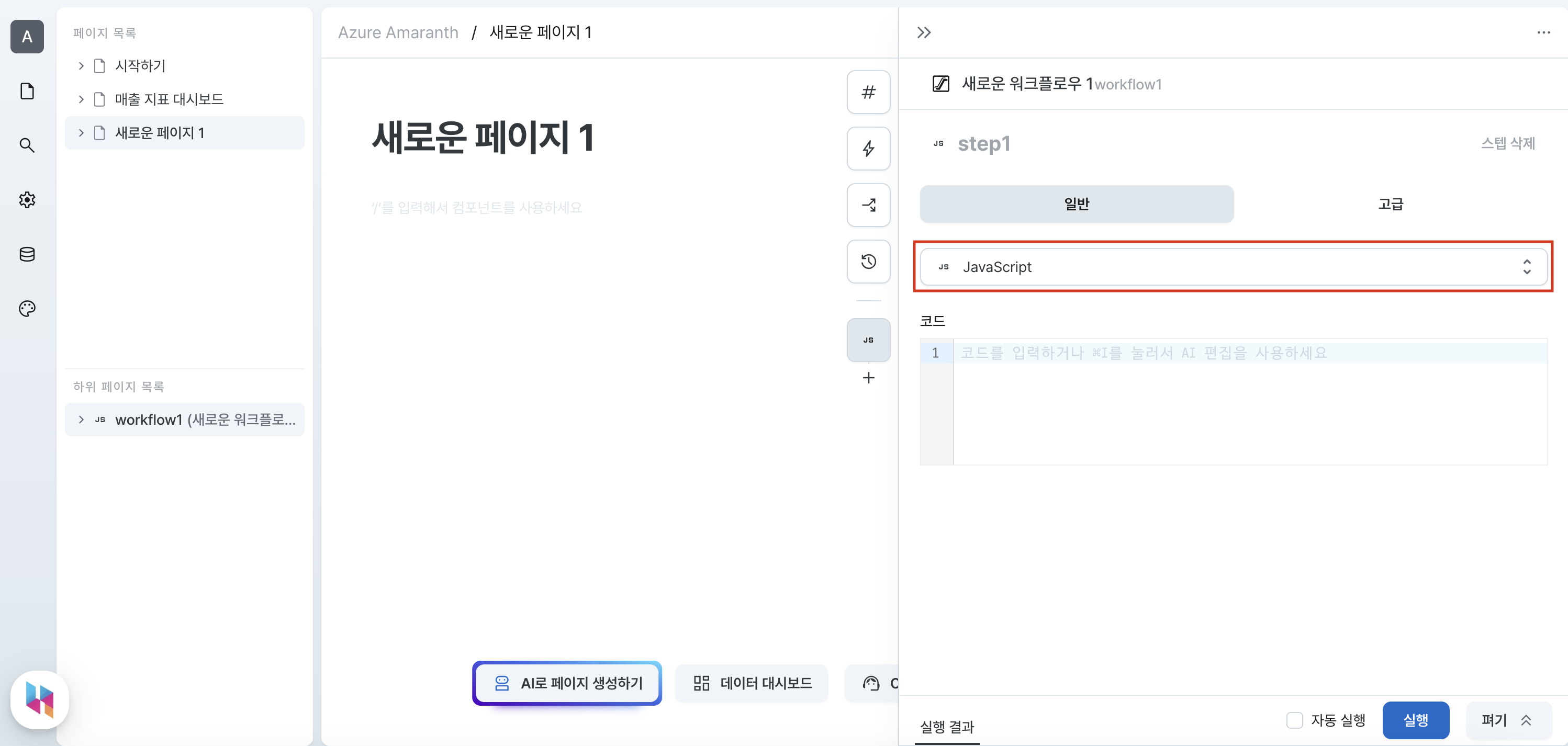Expand the 매출 지표 대시보드 tree item
The height and width of the screenshot is (746, 1568).
click(81, 99)
